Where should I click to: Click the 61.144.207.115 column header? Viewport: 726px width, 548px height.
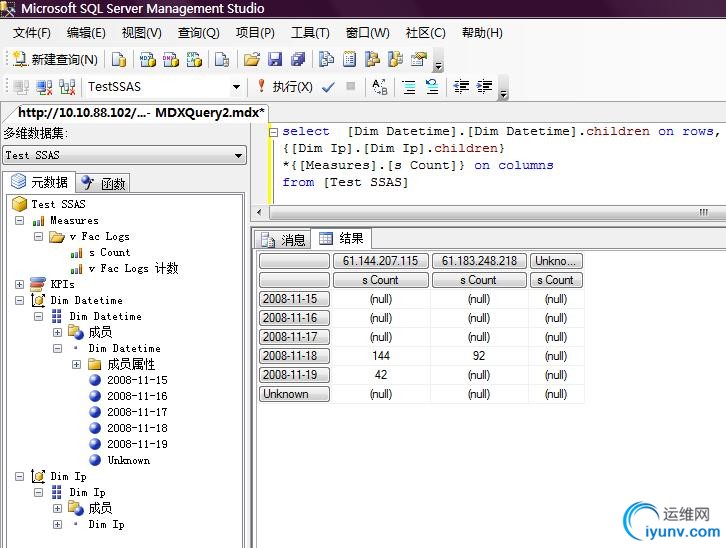coord(380,261)
